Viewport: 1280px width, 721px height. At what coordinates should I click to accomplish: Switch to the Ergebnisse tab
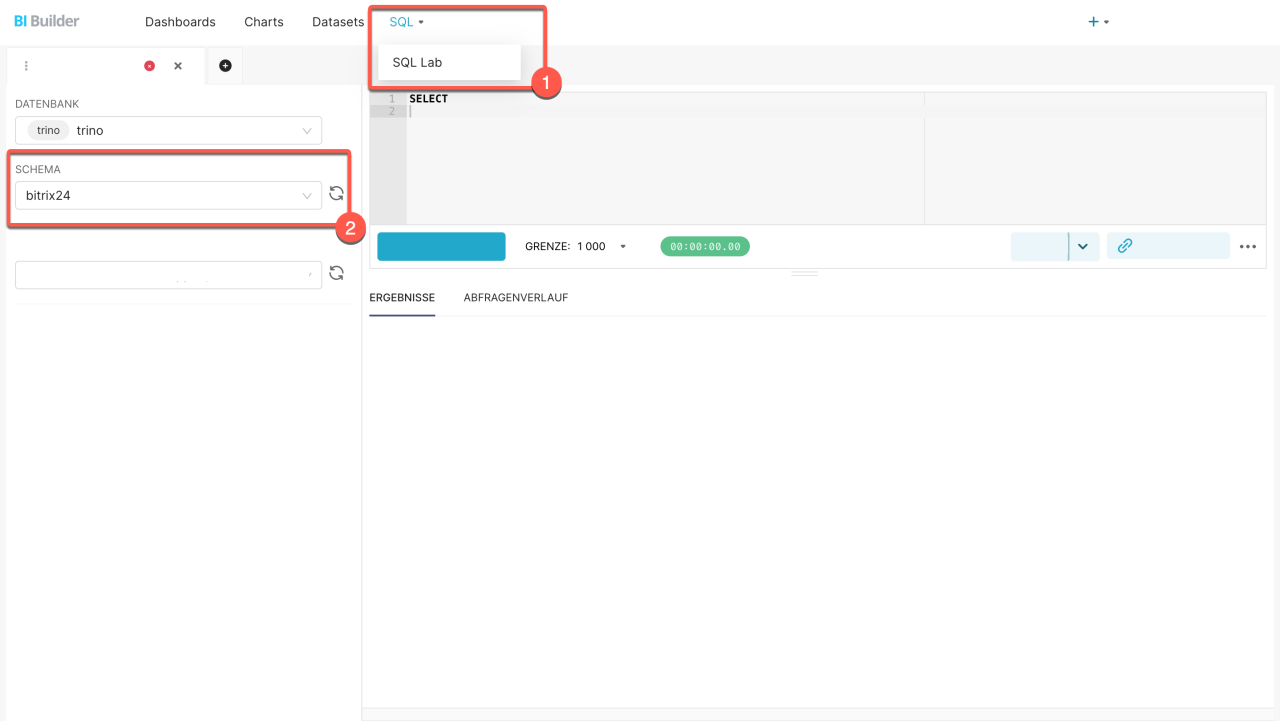(x=402, y=298)
